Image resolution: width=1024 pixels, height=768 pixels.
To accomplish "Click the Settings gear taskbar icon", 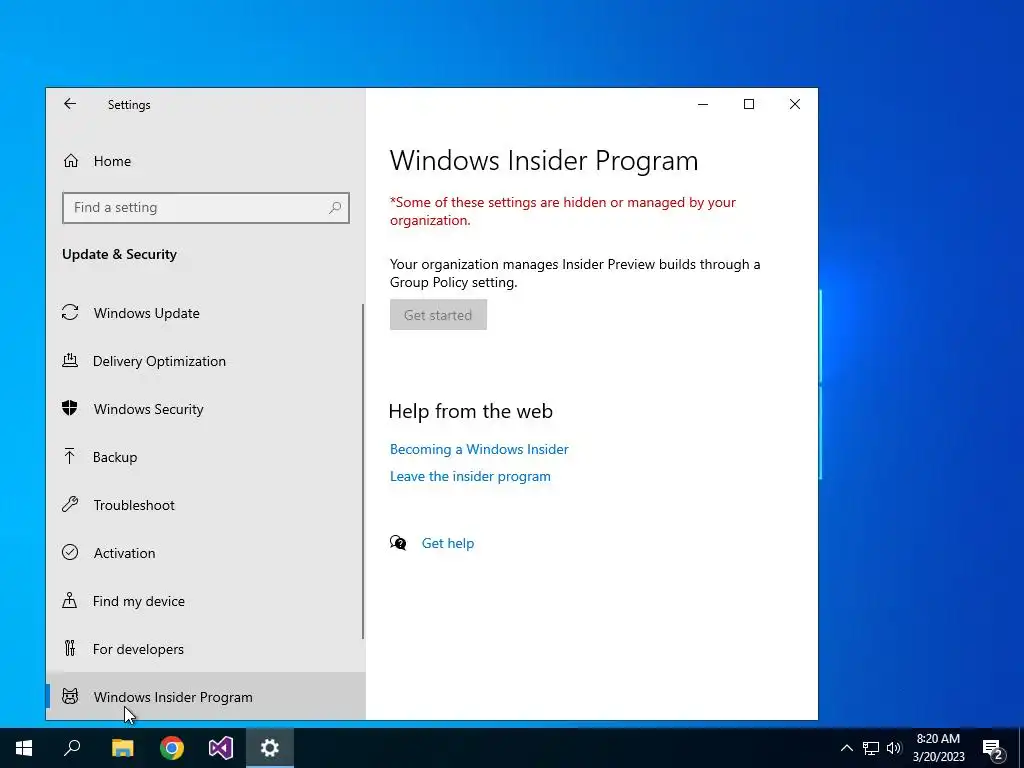I will point(270,748).
